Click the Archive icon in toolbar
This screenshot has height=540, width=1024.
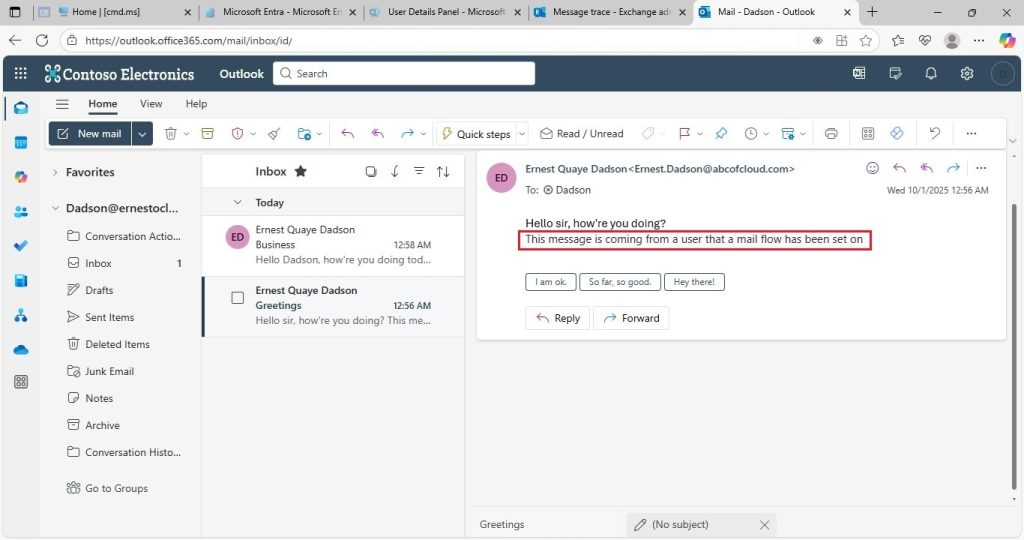tap(208, 134)
